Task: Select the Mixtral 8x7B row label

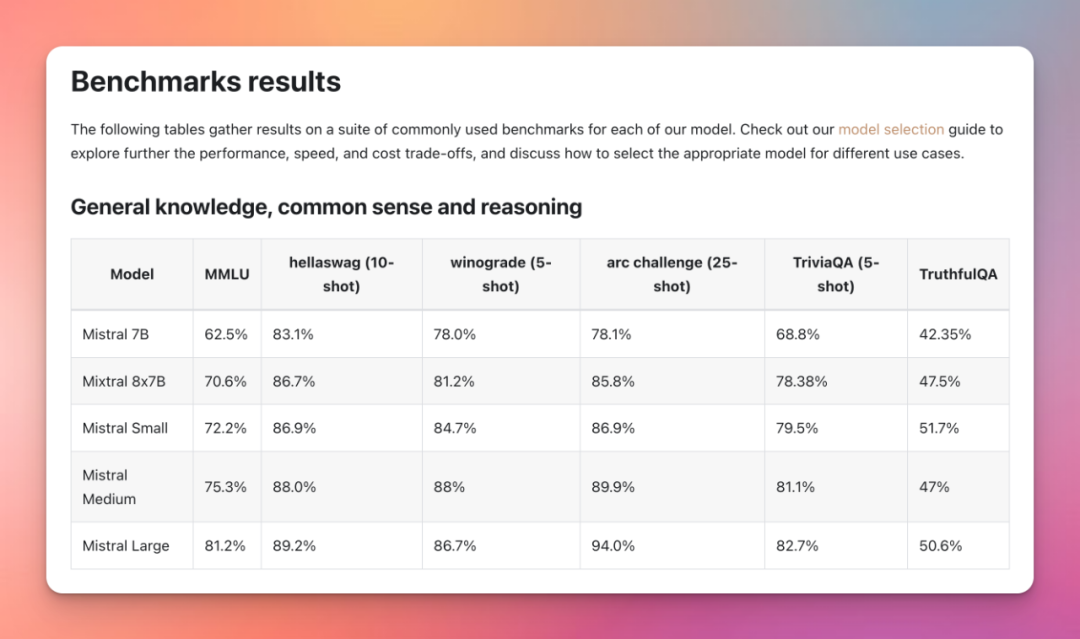Action: [124, 381]
